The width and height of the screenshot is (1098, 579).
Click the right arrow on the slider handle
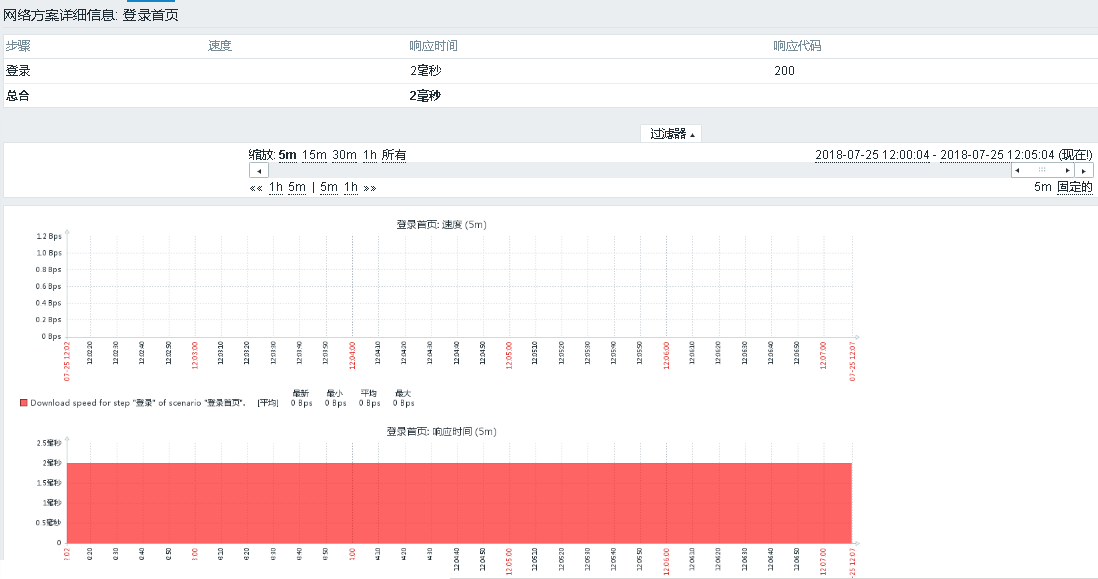(1067, 170)
